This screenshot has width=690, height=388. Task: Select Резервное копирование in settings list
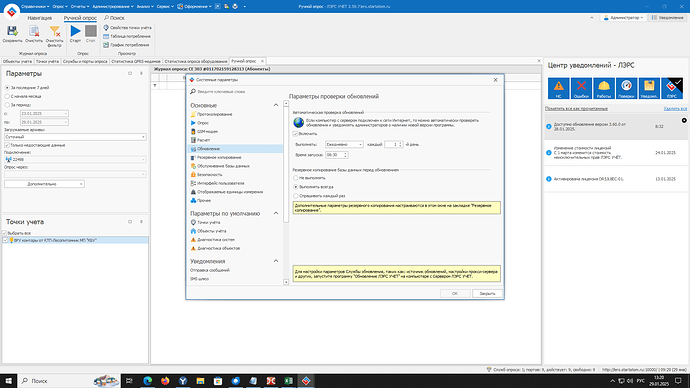(219, 157)
